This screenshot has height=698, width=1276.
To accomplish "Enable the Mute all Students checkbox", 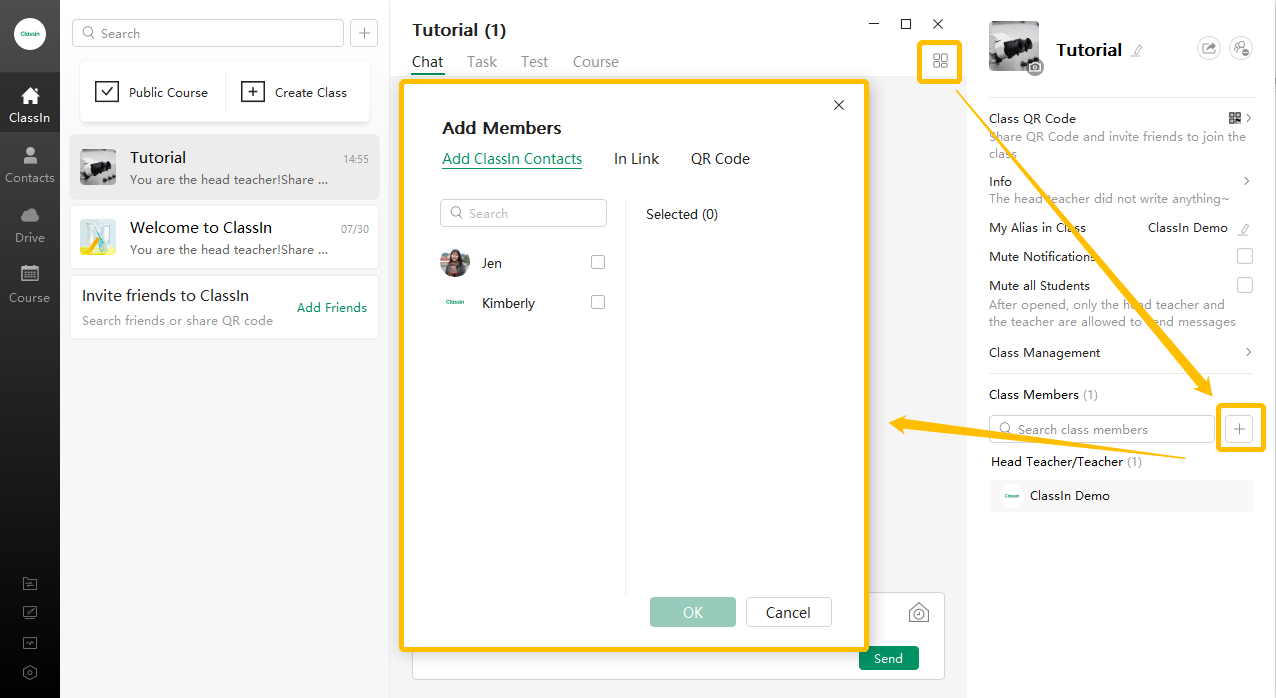I will 1245,285.
